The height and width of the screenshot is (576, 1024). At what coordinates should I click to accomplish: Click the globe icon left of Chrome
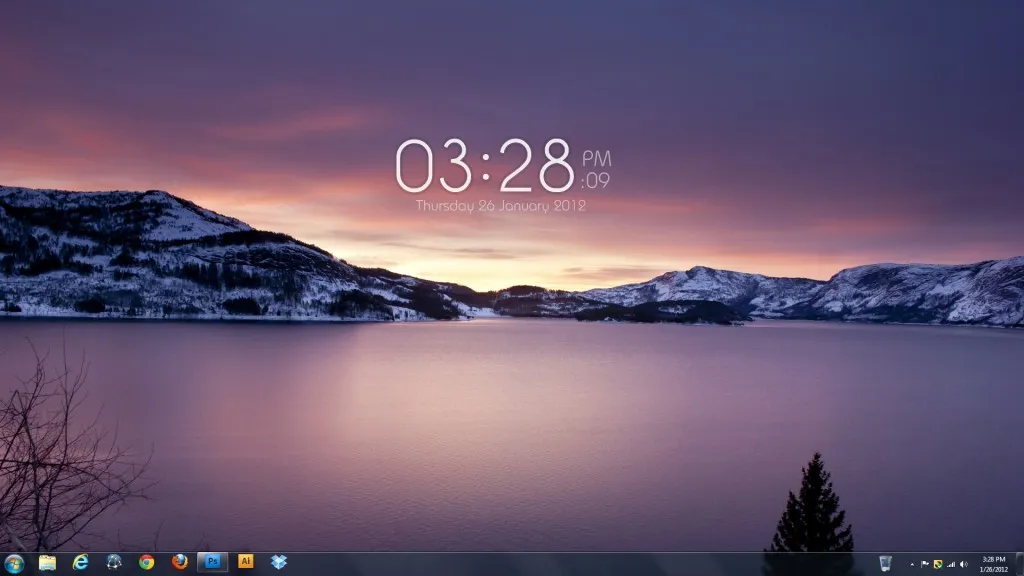[114, 562]
